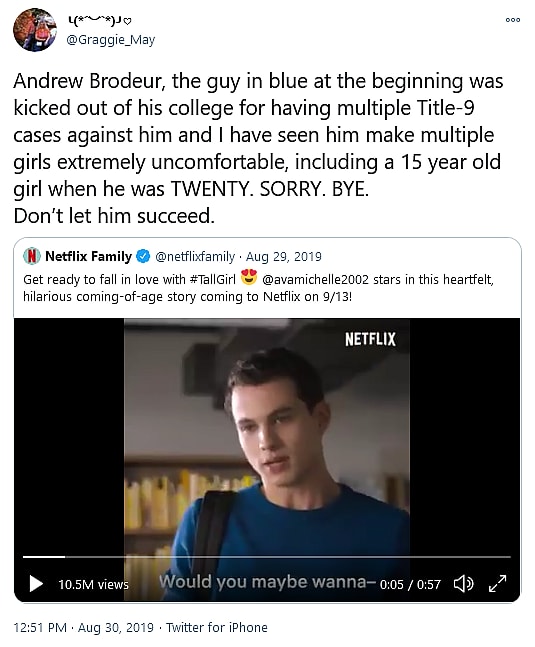Expand the video to fullscreen
The width and height of the screenshot is (535, 647).
point(497,583)
